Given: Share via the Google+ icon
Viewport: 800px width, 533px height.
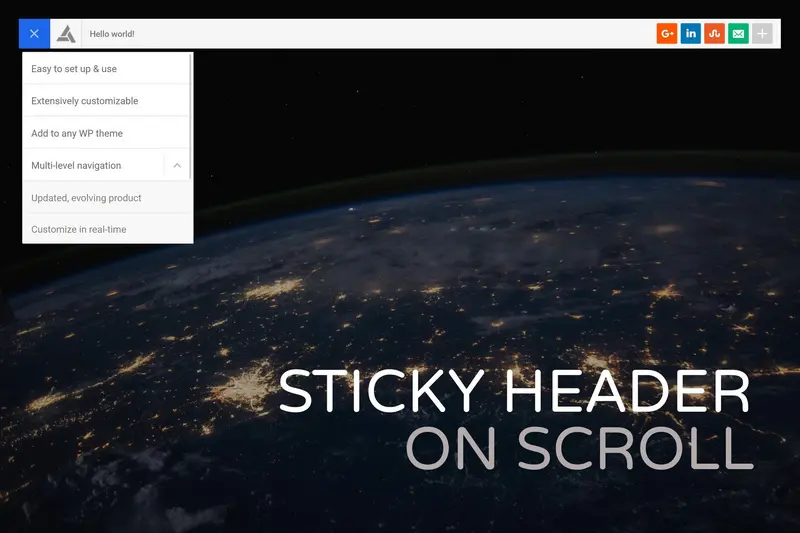Looking at the screenshot, I should (x=667, y=34).
